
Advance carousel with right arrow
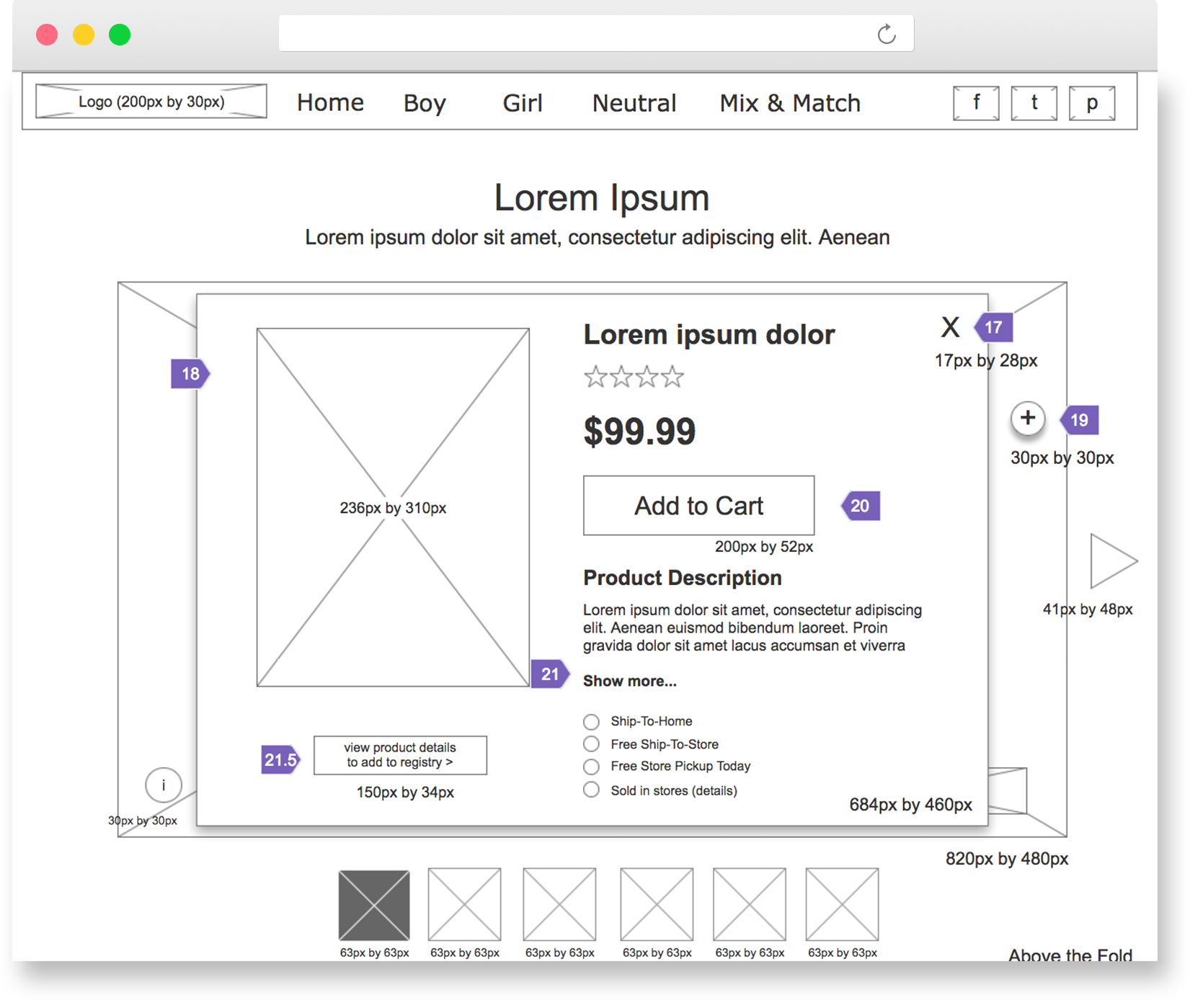click(x=1114, y=561)
